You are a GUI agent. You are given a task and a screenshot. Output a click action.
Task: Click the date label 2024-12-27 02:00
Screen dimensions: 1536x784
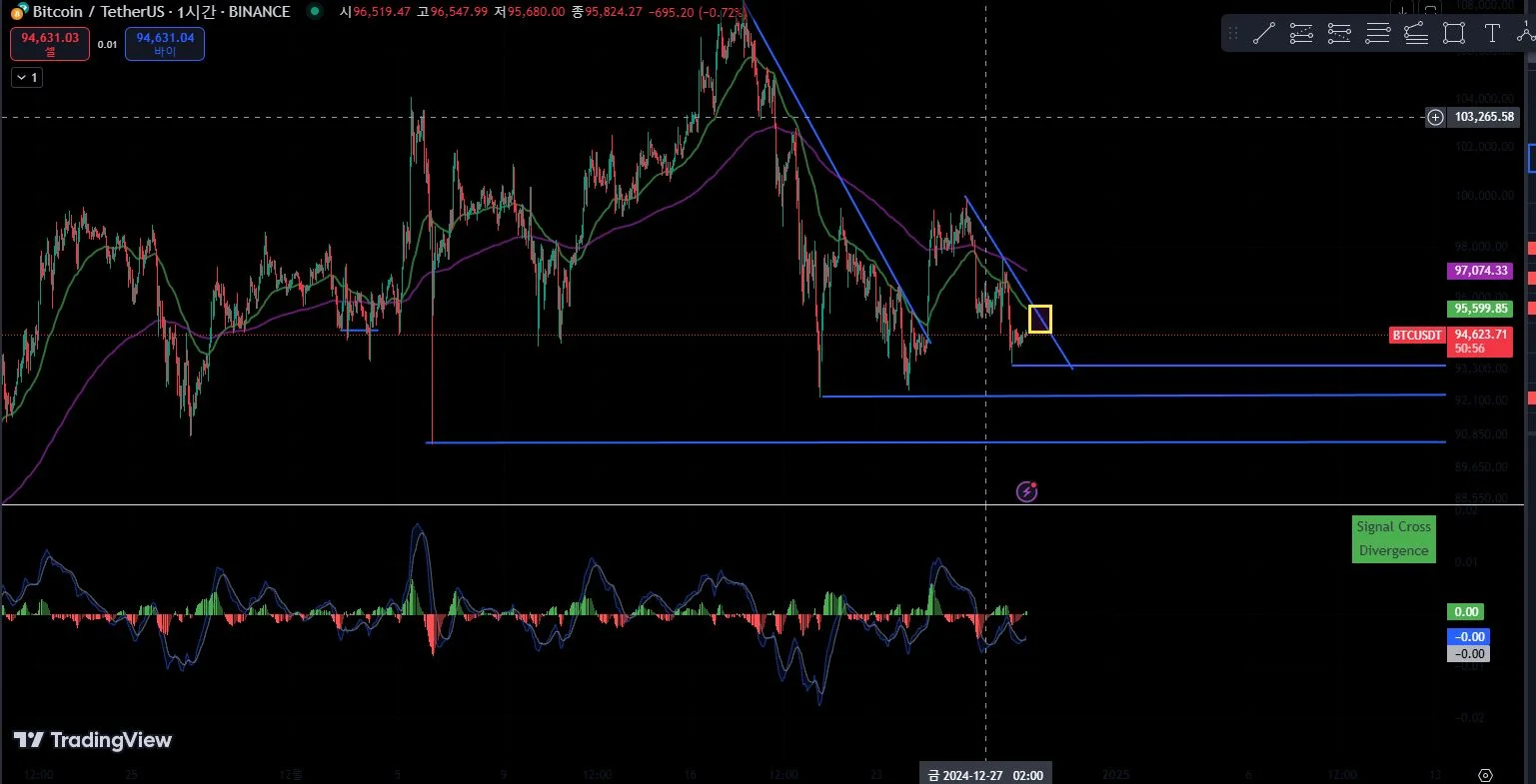(984, 775)
